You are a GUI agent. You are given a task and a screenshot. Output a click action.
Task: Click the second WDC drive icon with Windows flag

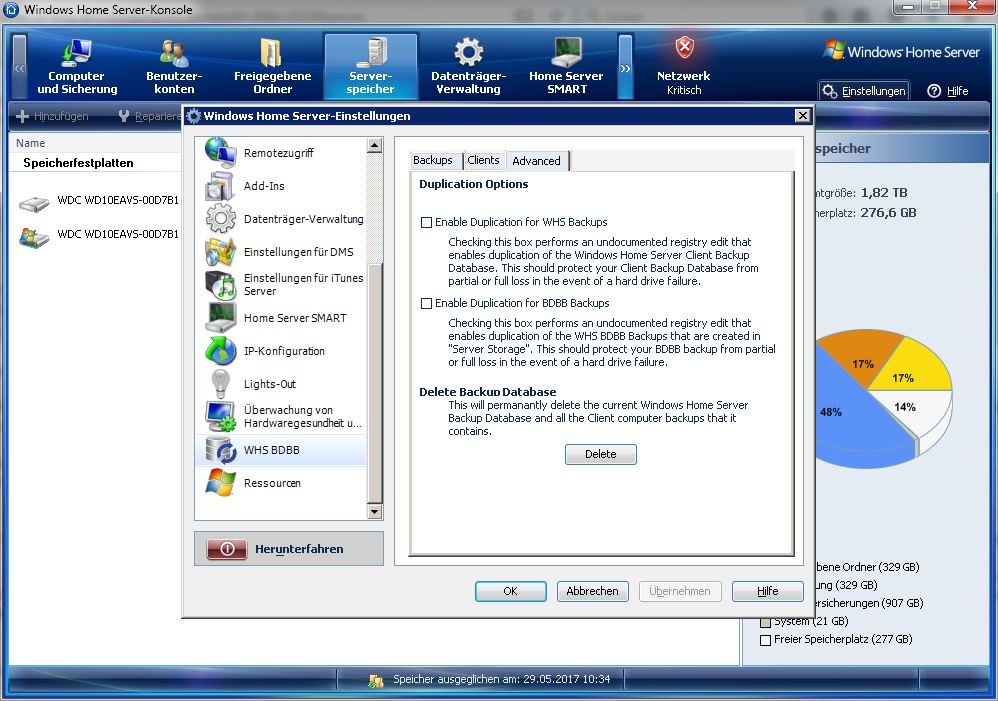(34, 237)
